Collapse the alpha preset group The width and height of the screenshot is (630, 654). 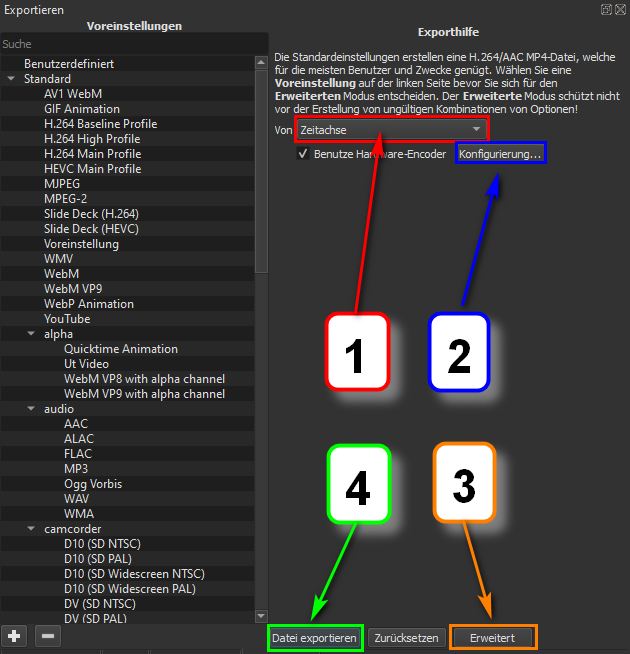point(31,334)
